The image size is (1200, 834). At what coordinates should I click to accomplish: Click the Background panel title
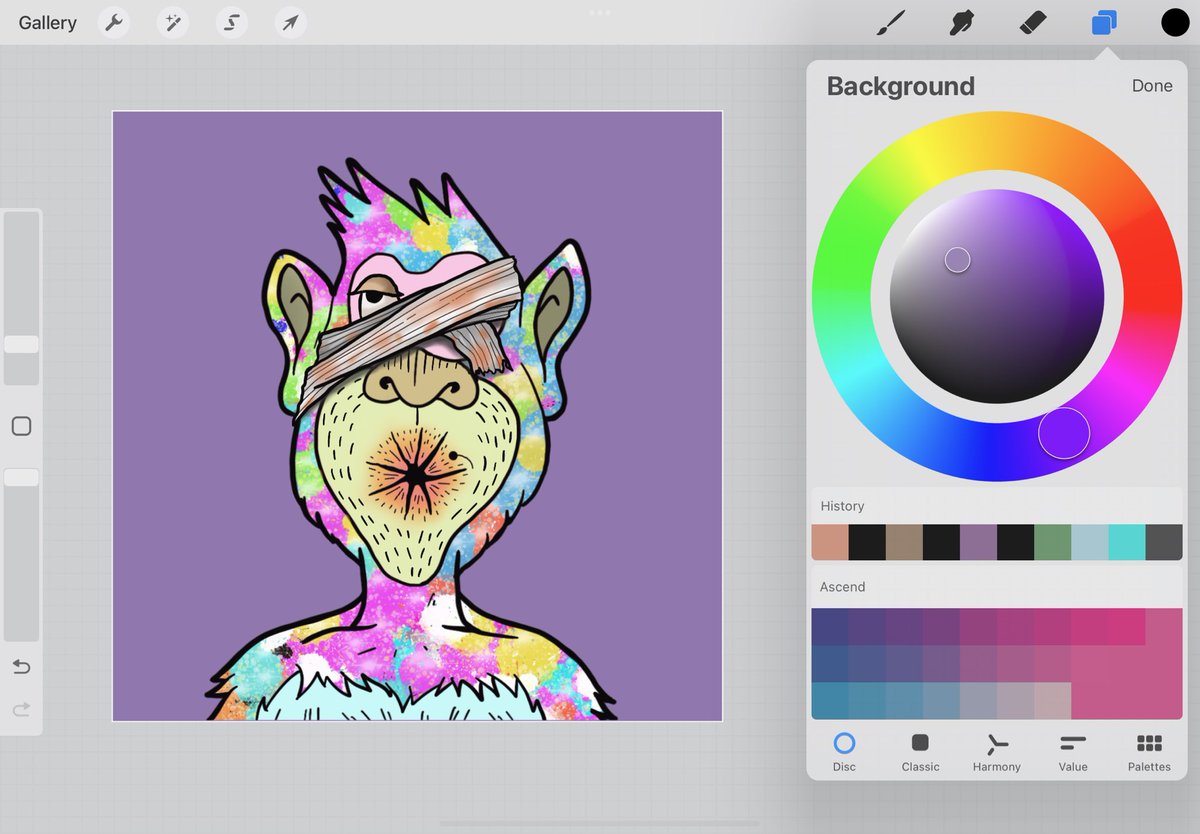[900, 86]
